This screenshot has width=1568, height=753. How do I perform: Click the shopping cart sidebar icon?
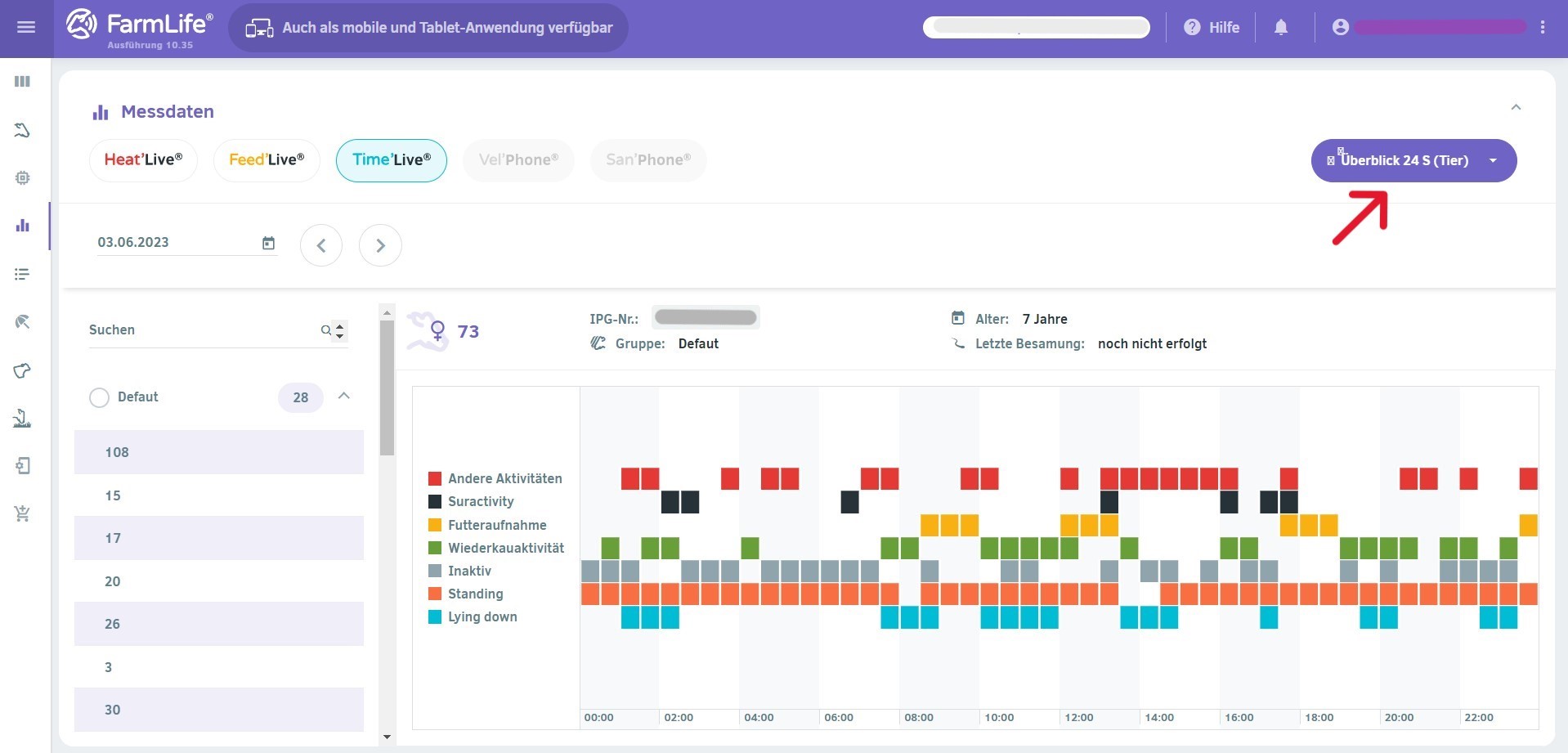tap(23, 513)
